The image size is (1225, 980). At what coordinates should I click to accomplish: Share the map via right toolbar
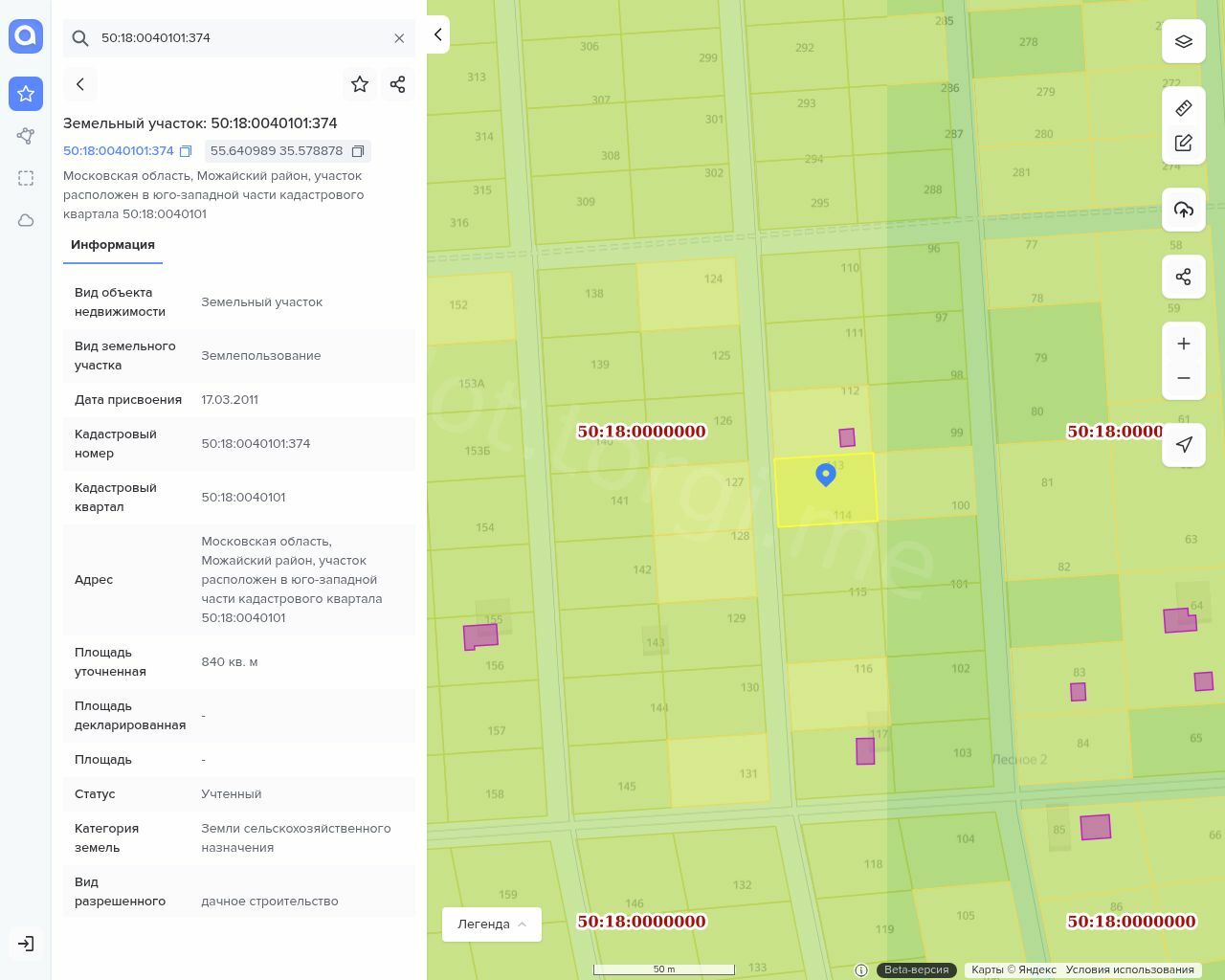(x=1184, y=277)
